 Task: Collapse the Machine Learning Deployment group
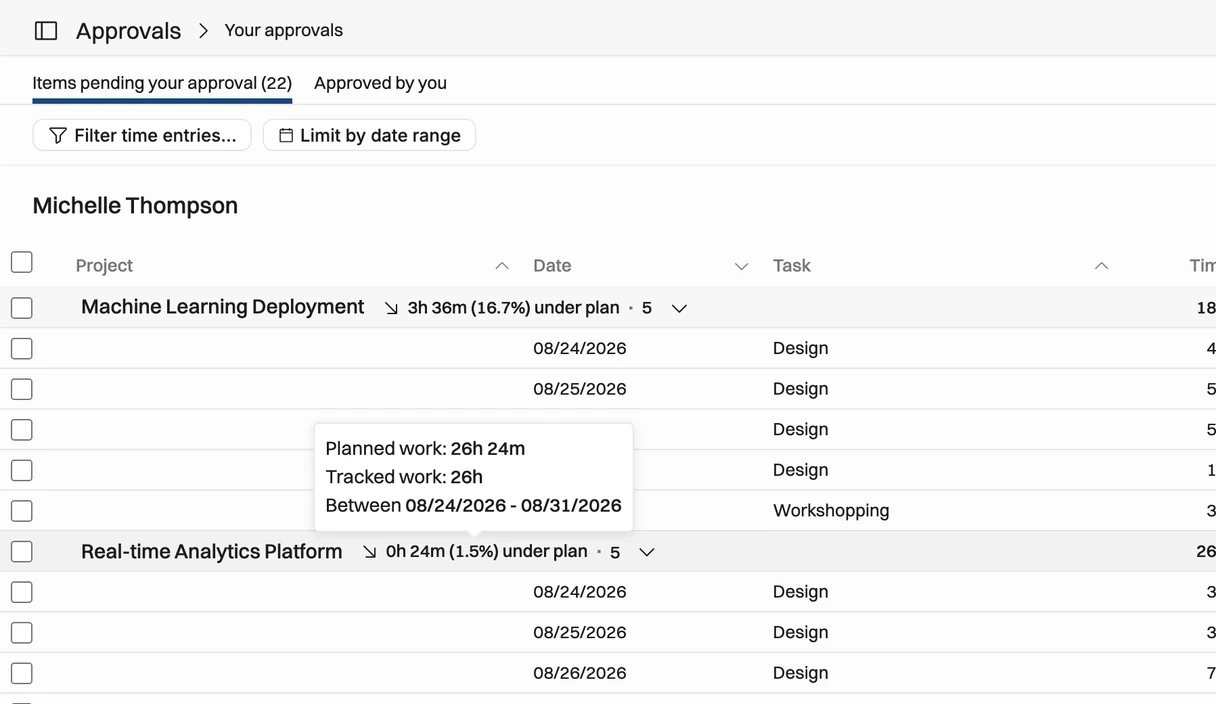click(679, 308)
